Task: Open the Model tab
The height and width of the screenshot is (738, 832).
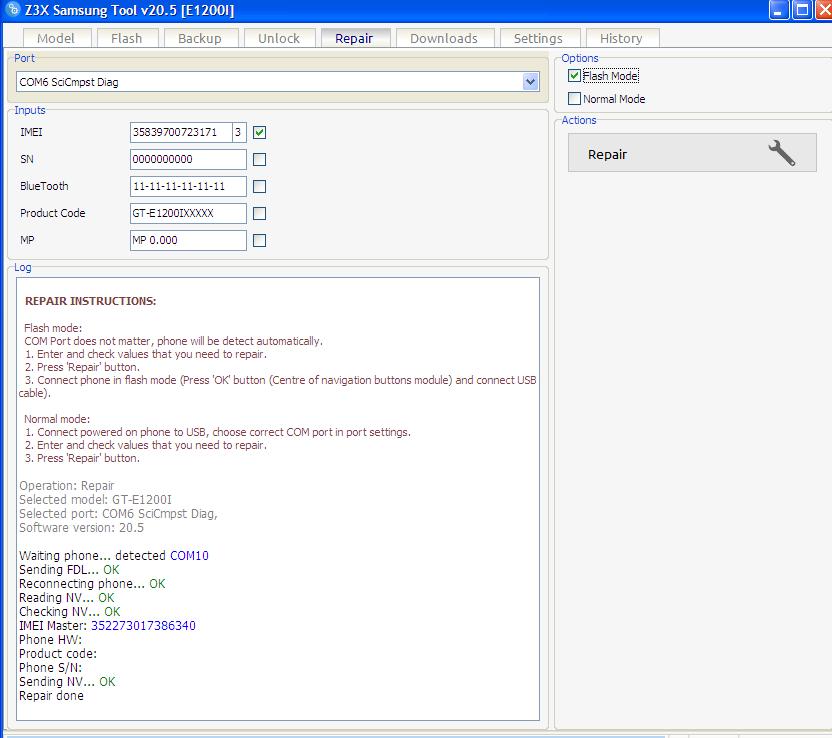Action: [x=56, y=38]
